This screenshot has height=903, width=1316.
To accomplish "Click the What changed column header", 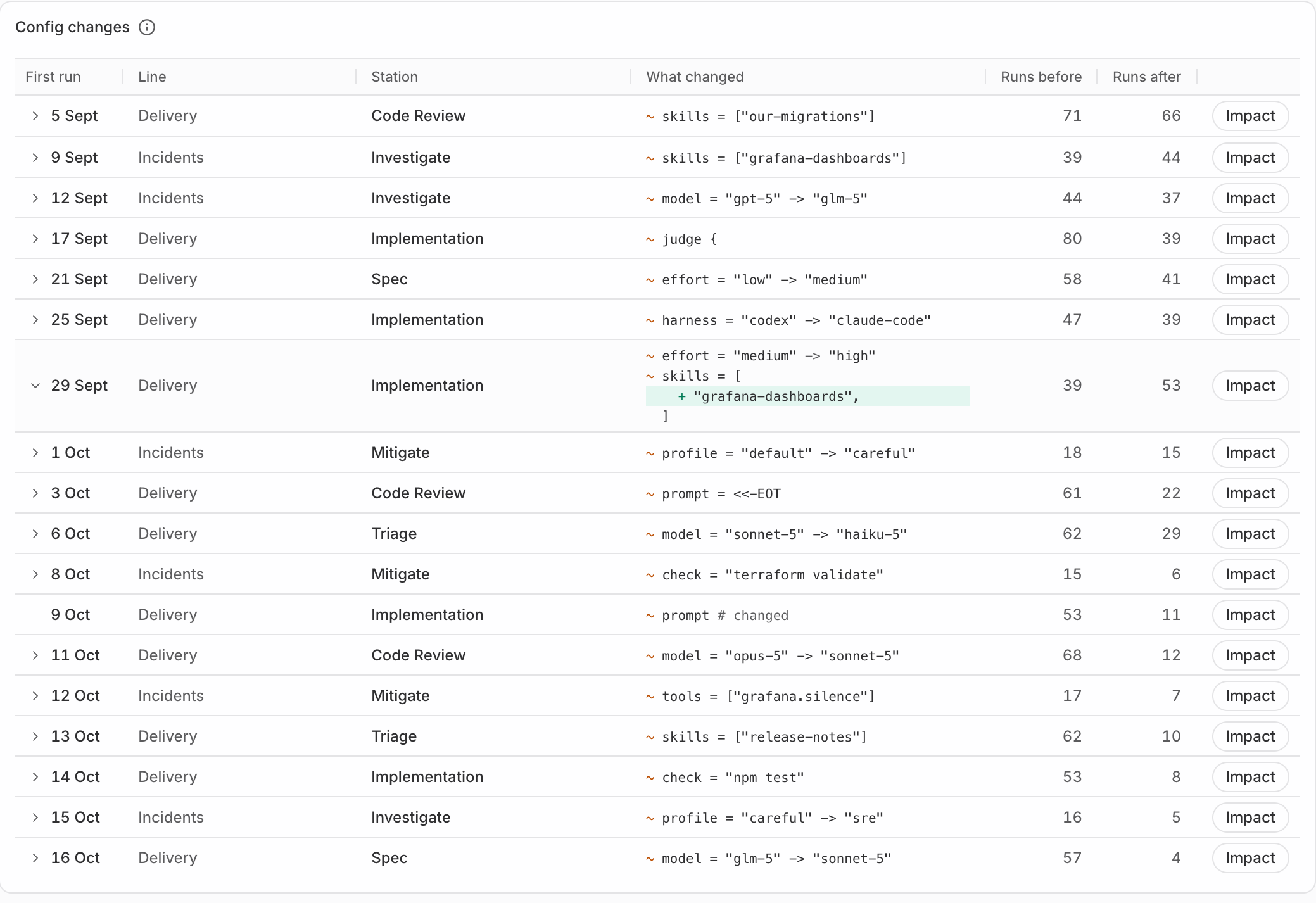I will (x=695, y=77).
